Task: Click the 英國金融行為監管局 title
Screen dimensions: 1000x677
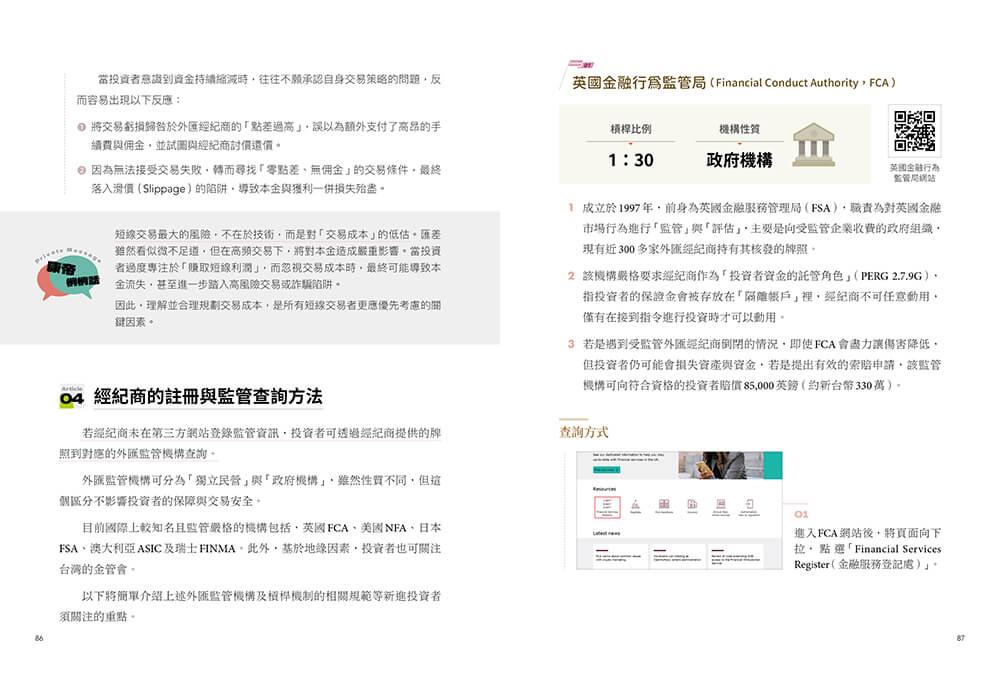Action: coord(639,83)
